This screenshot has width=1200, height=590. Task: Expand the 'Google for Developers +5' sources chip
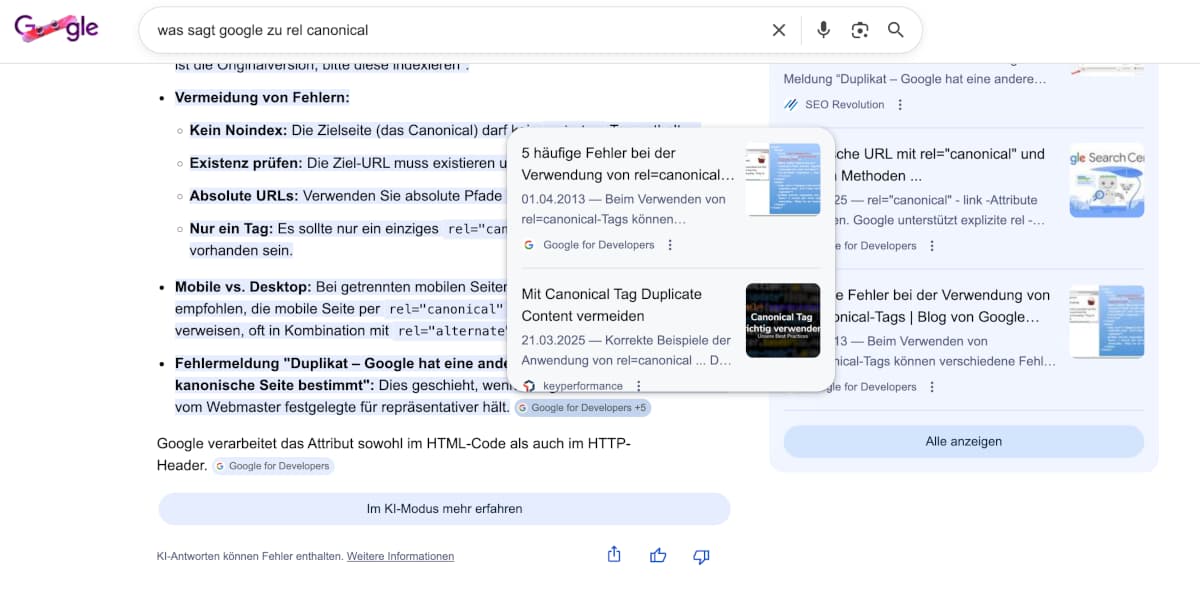coord(583,407)
